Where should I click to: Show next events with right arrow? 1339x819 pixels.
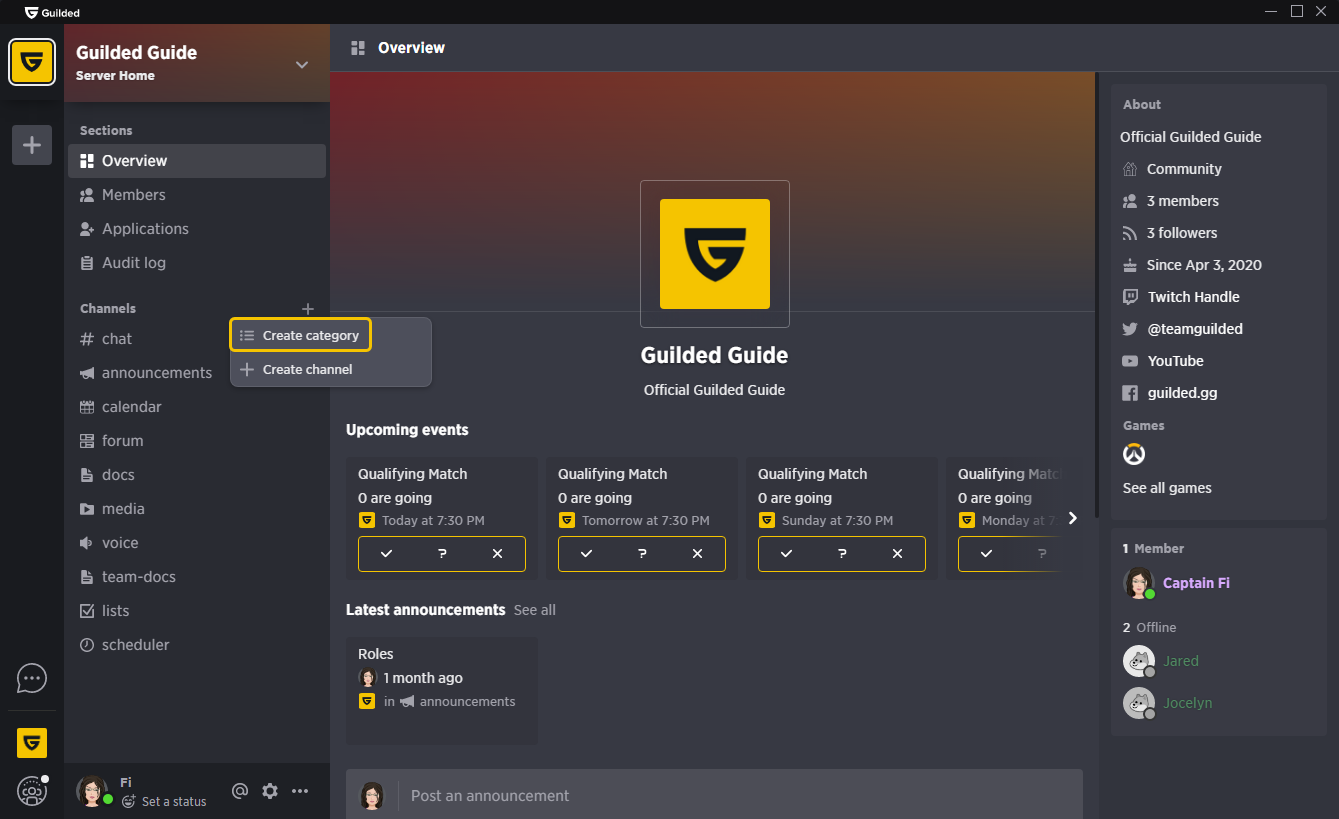pyautogui.click(x=1073, y=518)
